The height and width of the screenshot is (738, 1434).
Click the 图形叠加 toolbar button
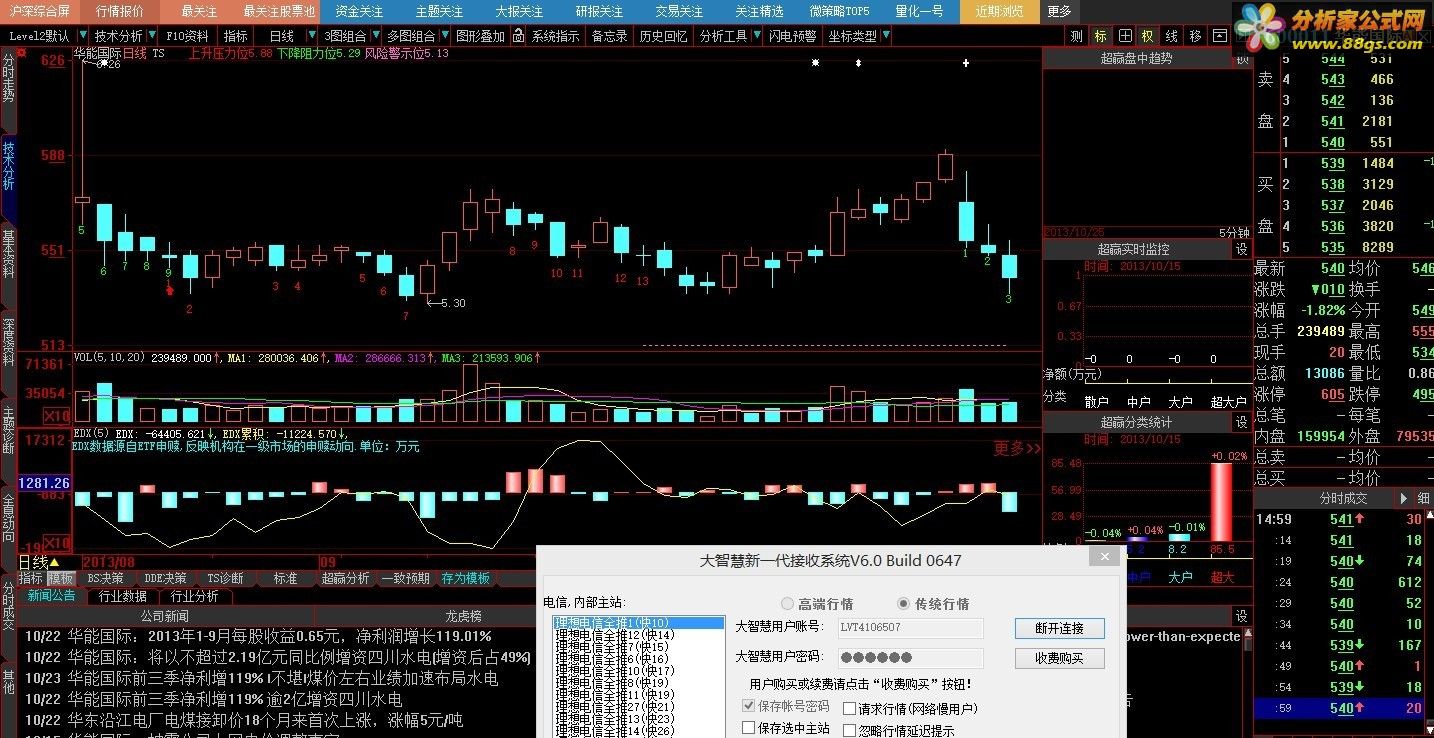(x=480, y=36)
